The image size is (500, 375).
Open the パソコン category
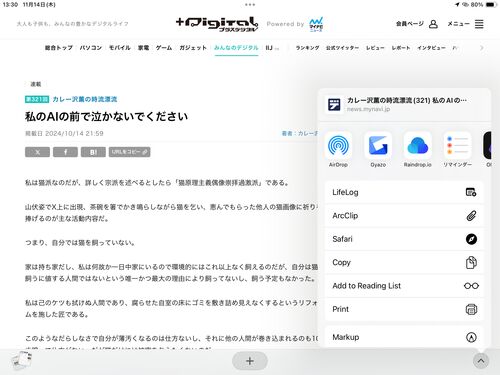tap(91, 48)
